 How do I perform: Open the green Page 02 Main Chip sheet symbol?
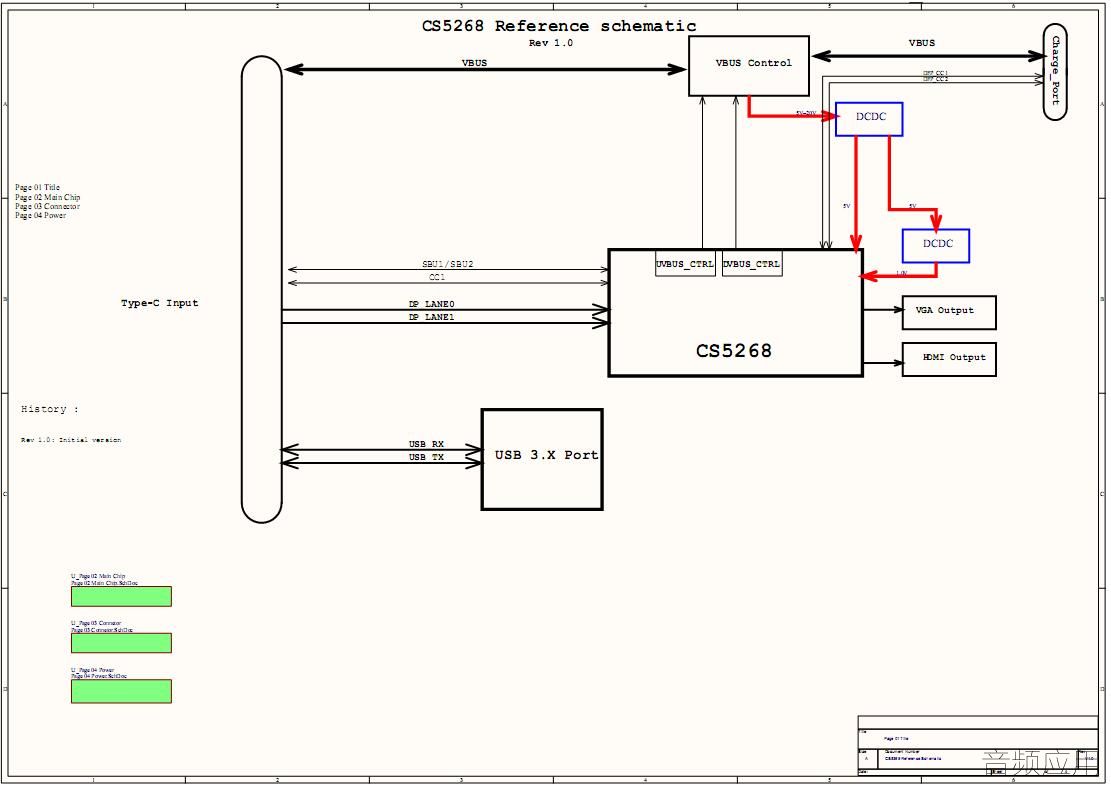pos(121,596)
